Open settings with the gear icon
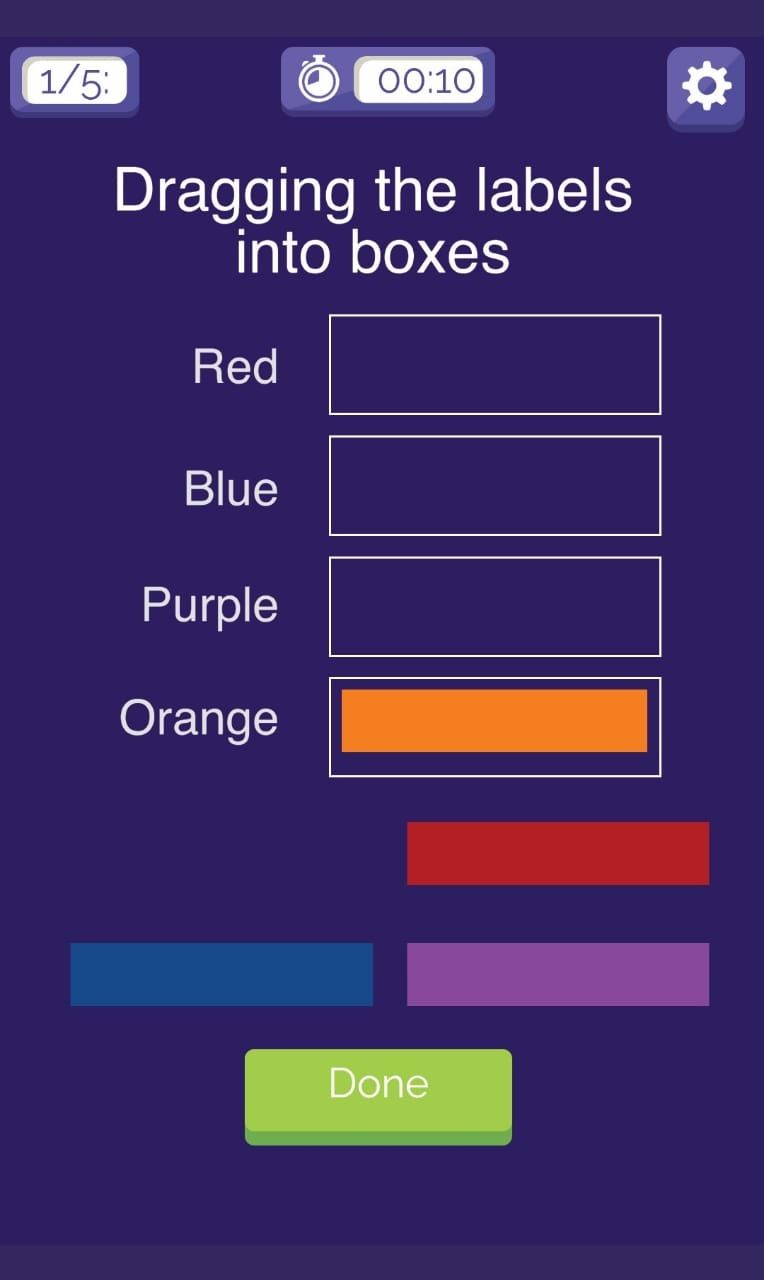This screenshot has width=764, height=1280. pos(706,86)
